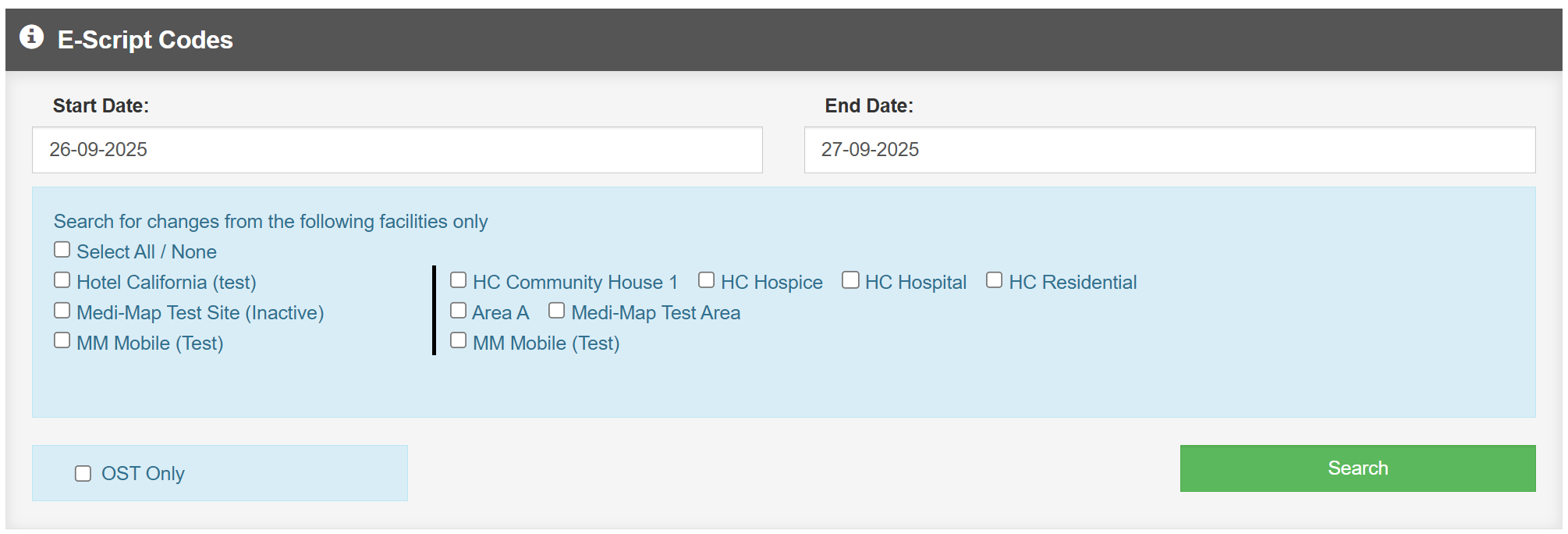Screen dimensions: 1568x534
Task: Click the info icon next to E-Script Codes
Action: click(x=30, y=37)
